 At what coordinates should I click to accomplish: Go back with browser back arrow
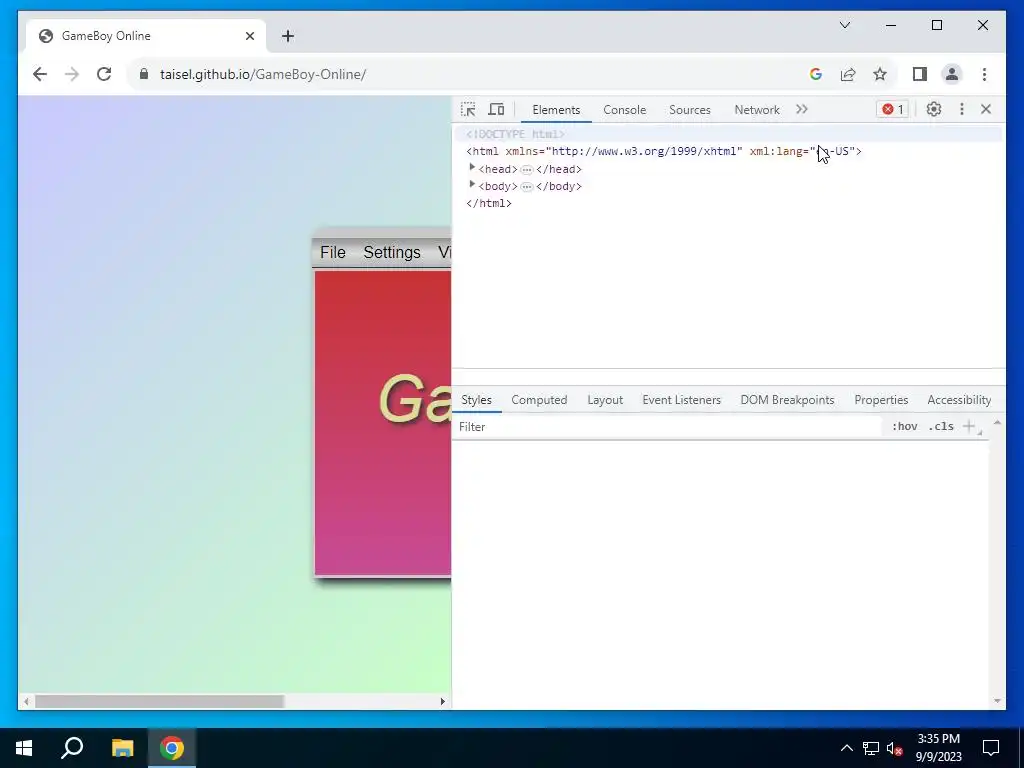pyautogui.click(x=40, y=74)
